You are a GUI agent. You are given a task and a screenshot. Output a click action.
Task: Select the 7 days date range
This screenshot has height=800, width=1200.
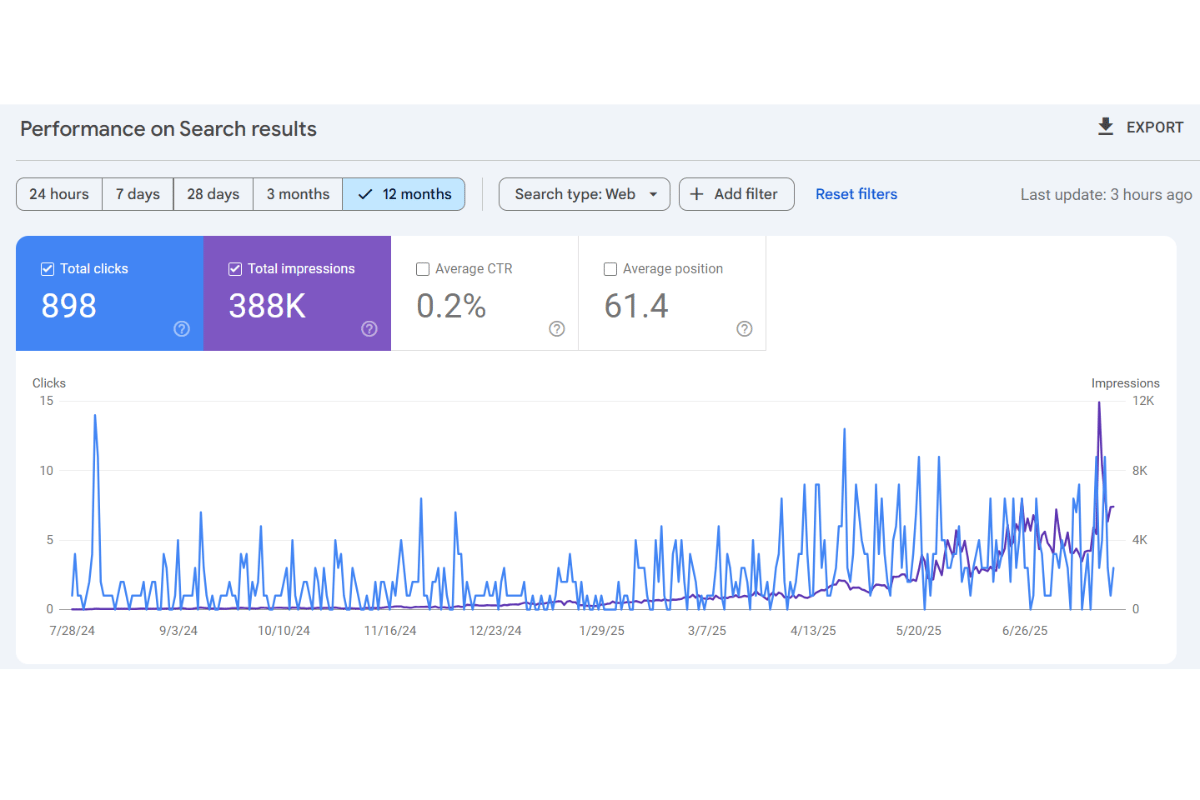pyautogui.click(x=138, y=194)
